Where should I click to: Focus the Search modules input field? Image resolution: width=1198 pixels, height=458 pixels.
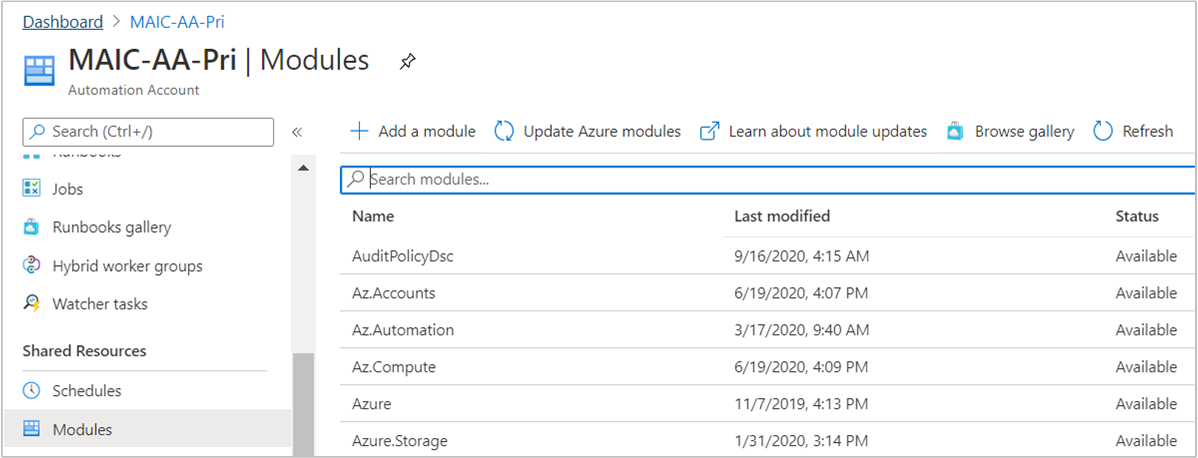coord(769,180)
